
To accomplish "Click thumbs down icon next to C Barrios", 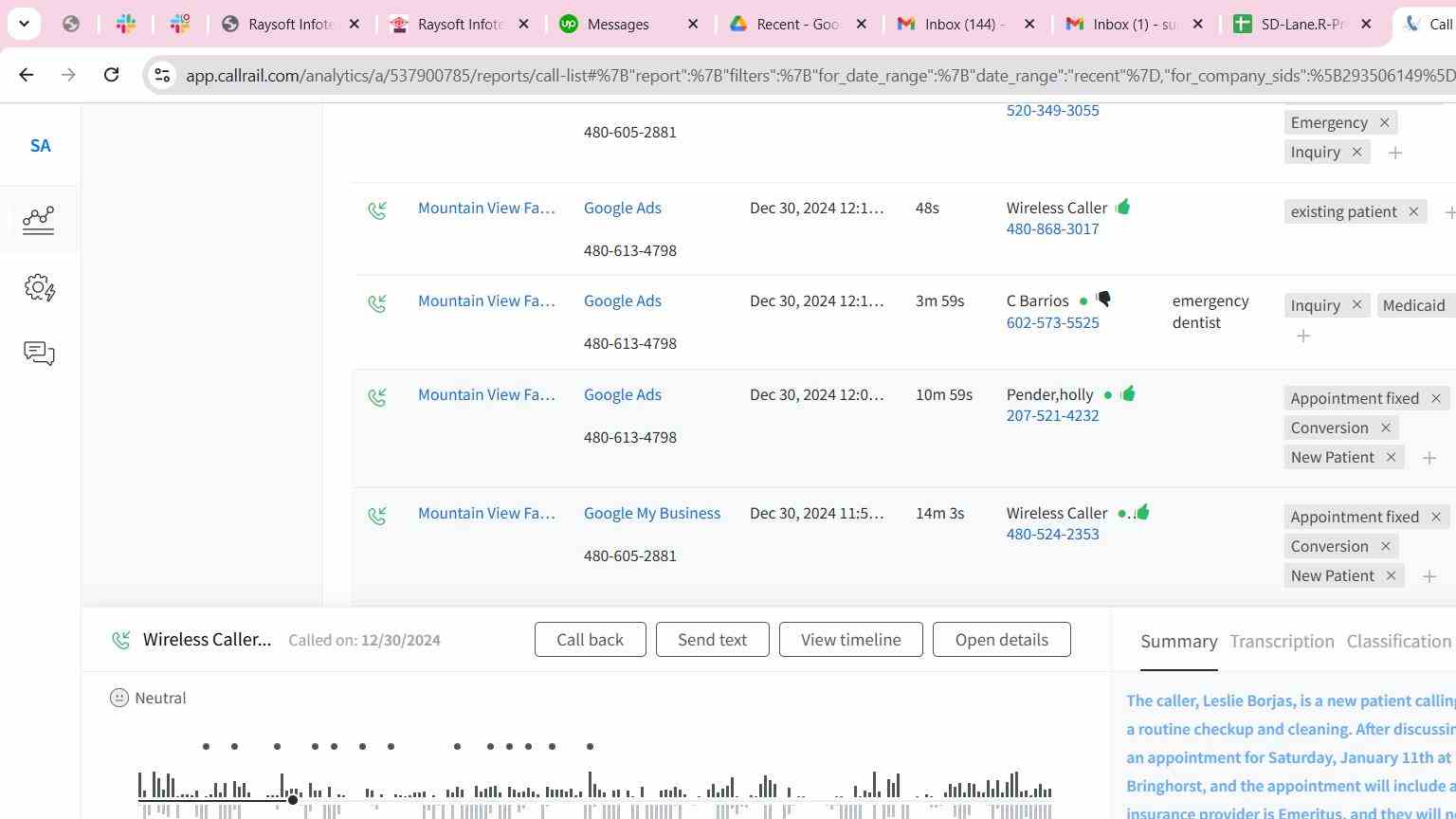I will [x=1103, y=300].
